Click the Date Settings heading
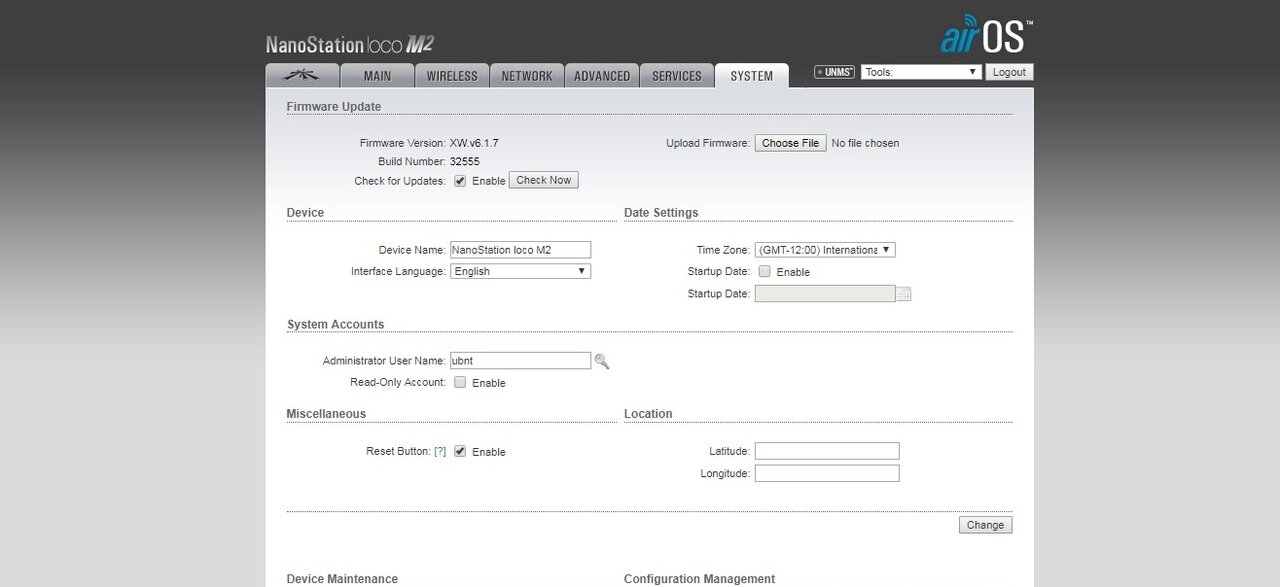The image size is (1280, 587). coord(661,213)
